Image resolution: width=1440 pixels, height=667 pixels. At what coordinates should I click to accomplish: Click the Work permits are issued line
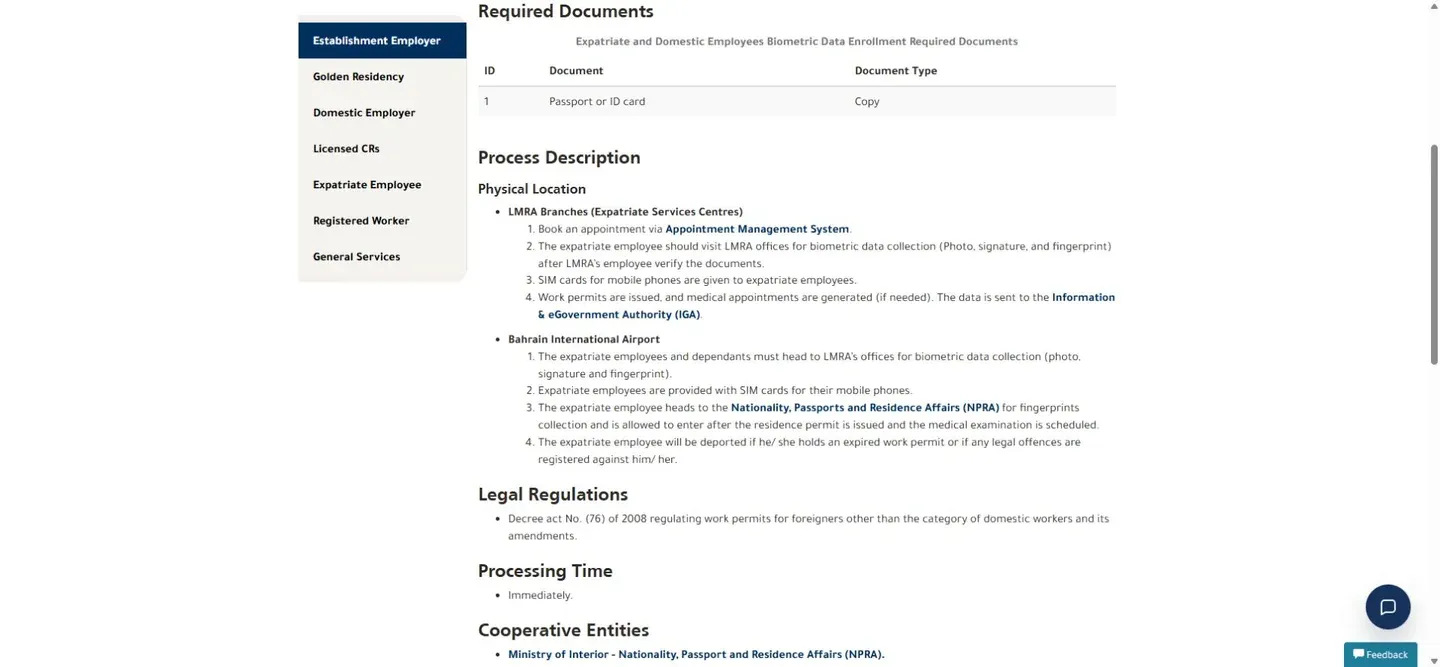click(x=826, y=306)
